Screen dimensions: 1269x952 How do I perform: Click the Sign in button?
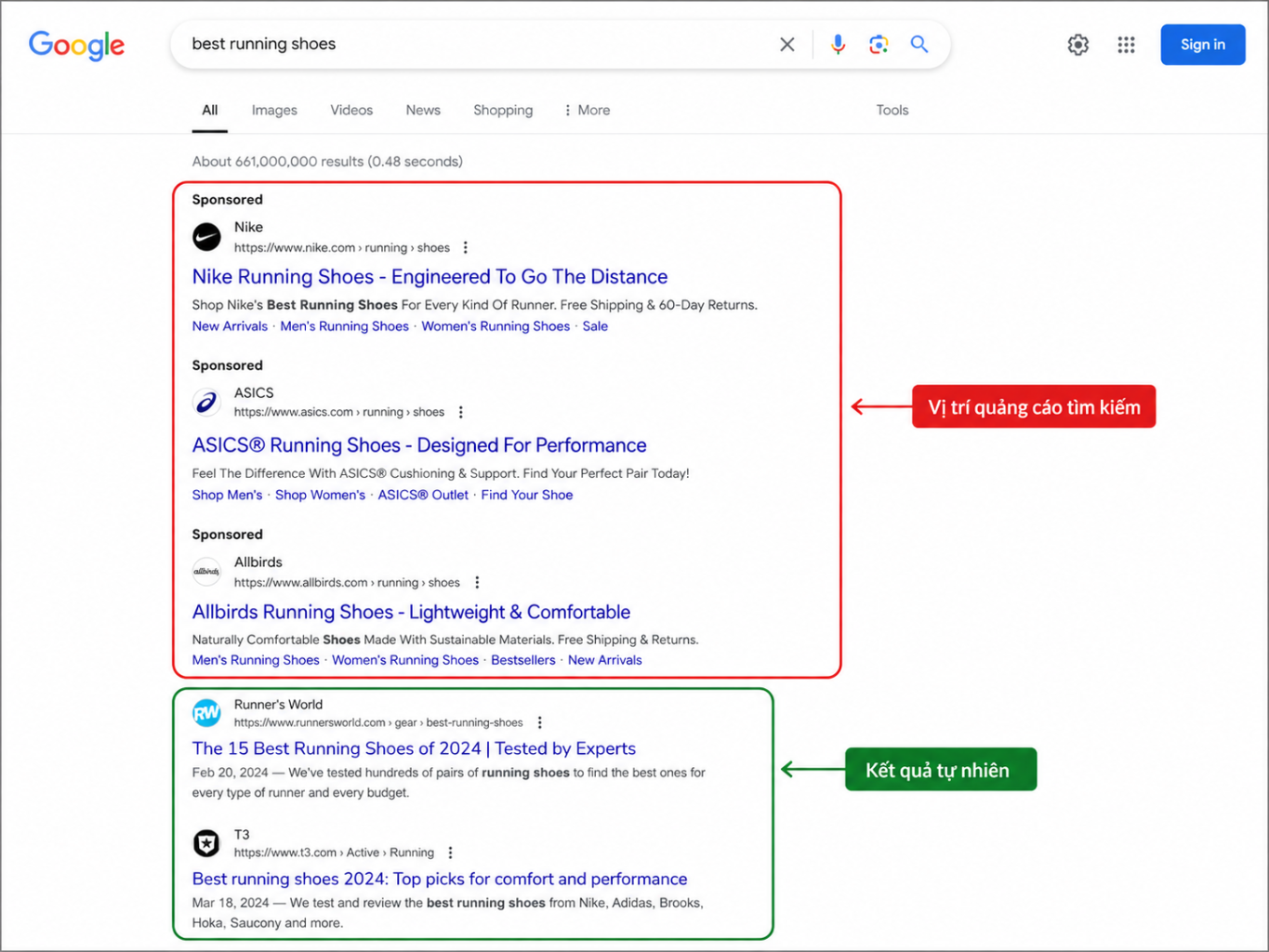[1202, 45]
